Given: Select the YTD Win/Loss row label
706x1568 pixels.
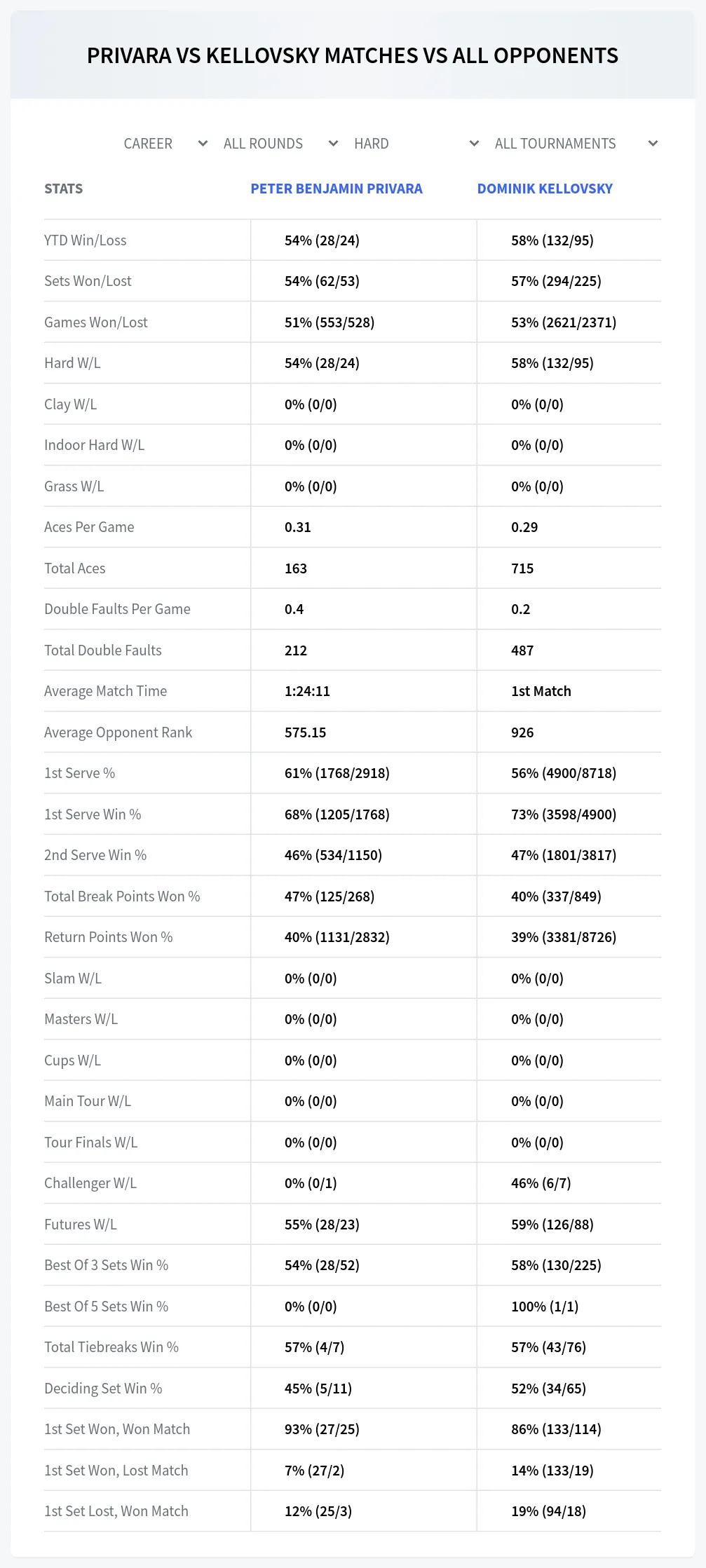Looking at the screenshot, I should [x=86, y=240].
